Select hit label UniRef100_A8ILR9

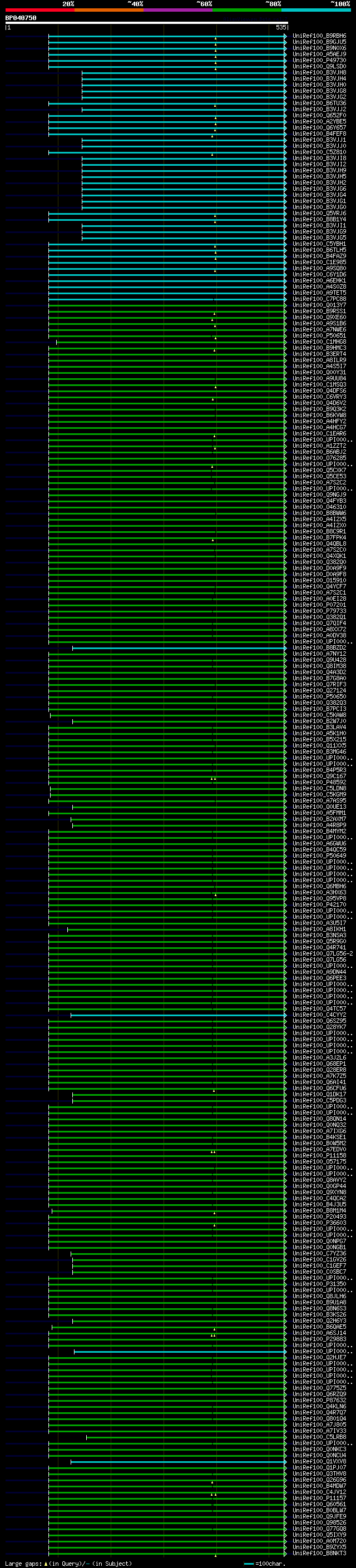point(319,360)
